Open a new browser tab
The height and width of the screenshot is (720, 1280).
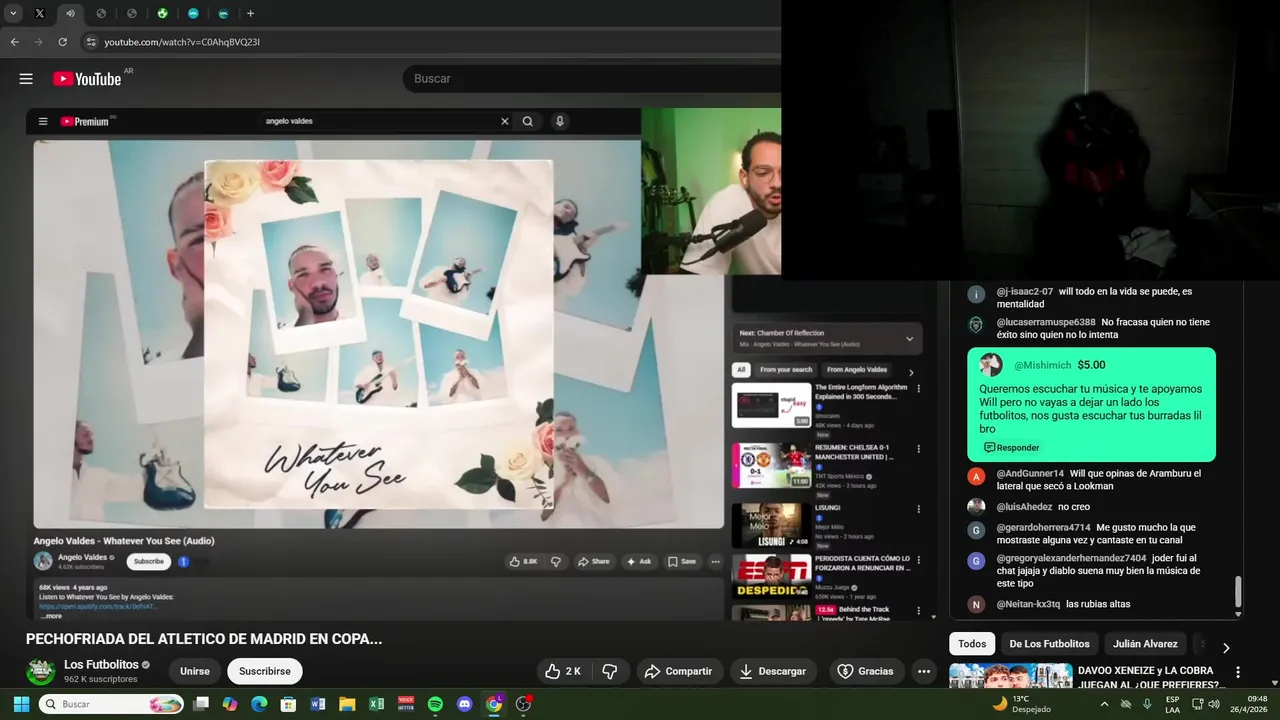(250, 14)
